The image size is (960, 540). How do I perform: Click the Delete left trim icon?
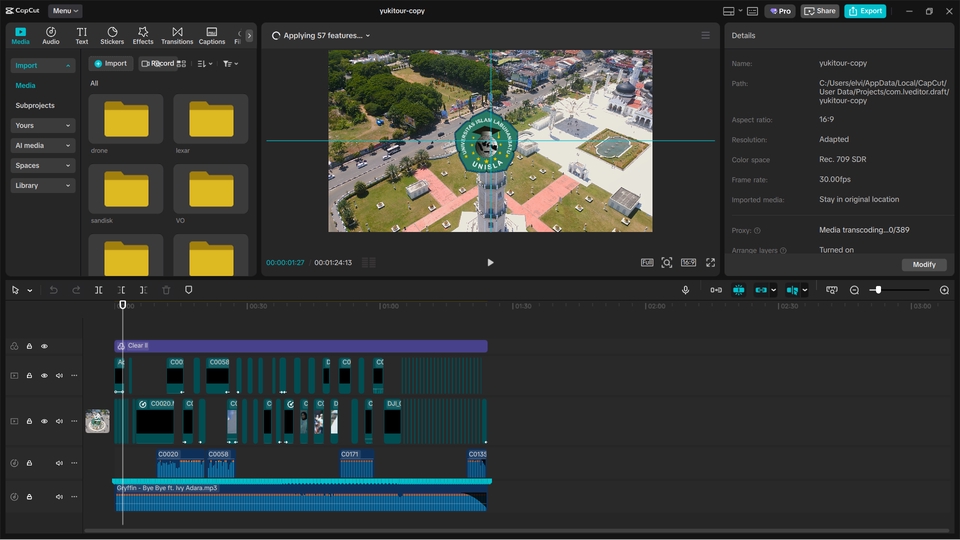tap(121, 290)
